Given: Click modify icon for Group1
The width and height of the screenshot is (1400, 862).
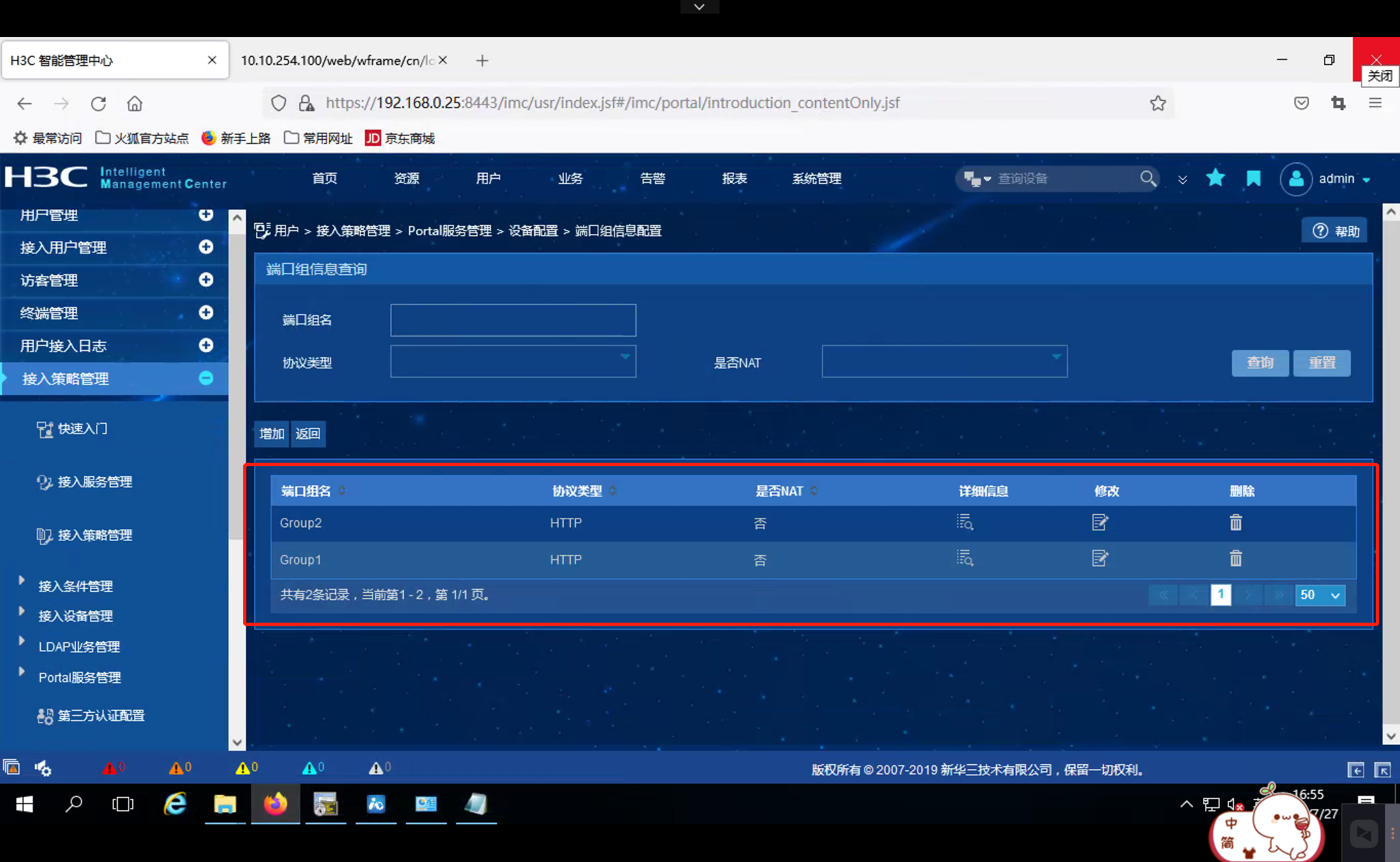Looking at the screenshot, I should (x=1100, y=558).
